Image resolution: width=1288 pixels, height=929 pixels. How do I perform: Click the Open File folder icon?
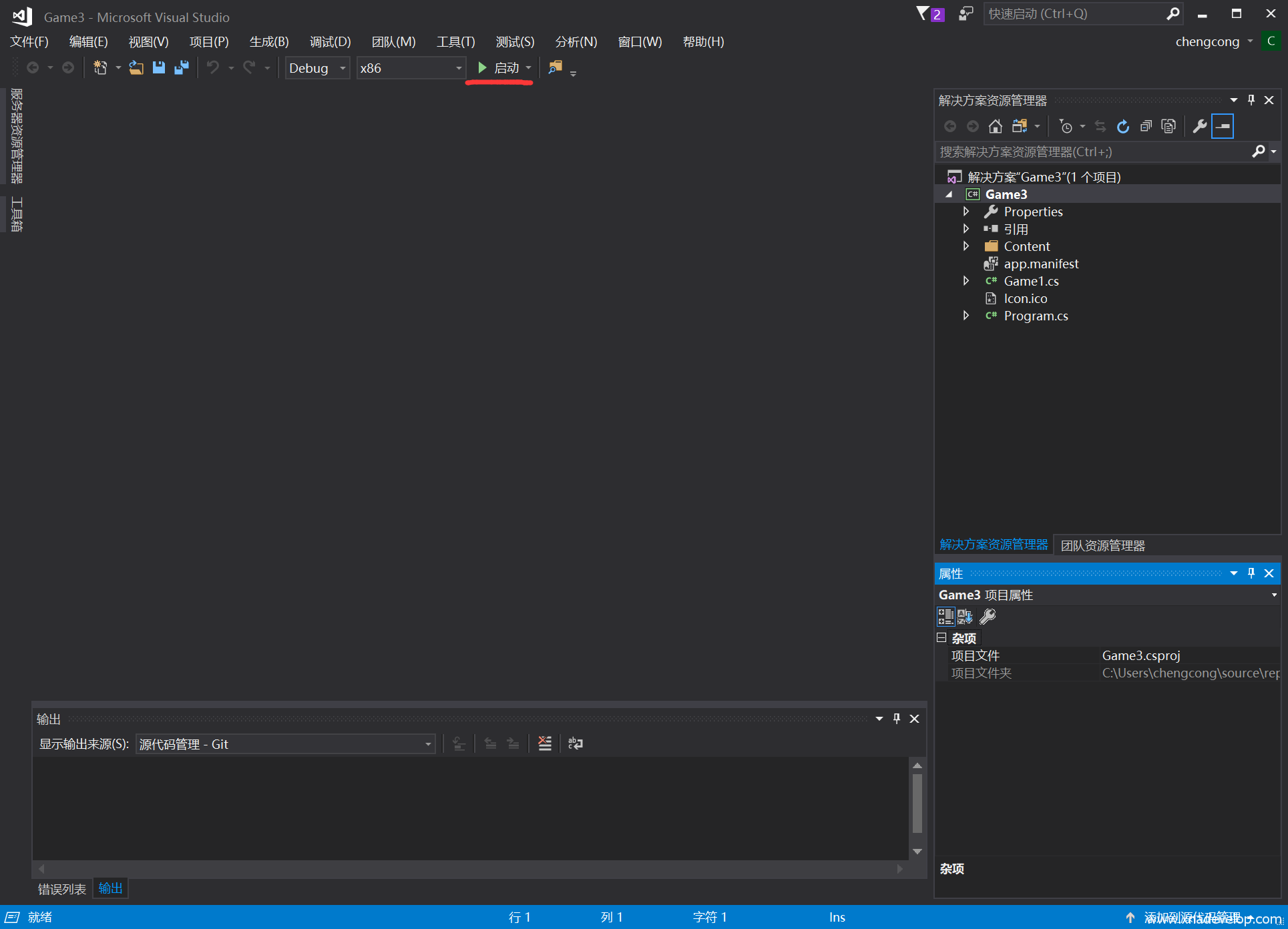tap(136, 67)
